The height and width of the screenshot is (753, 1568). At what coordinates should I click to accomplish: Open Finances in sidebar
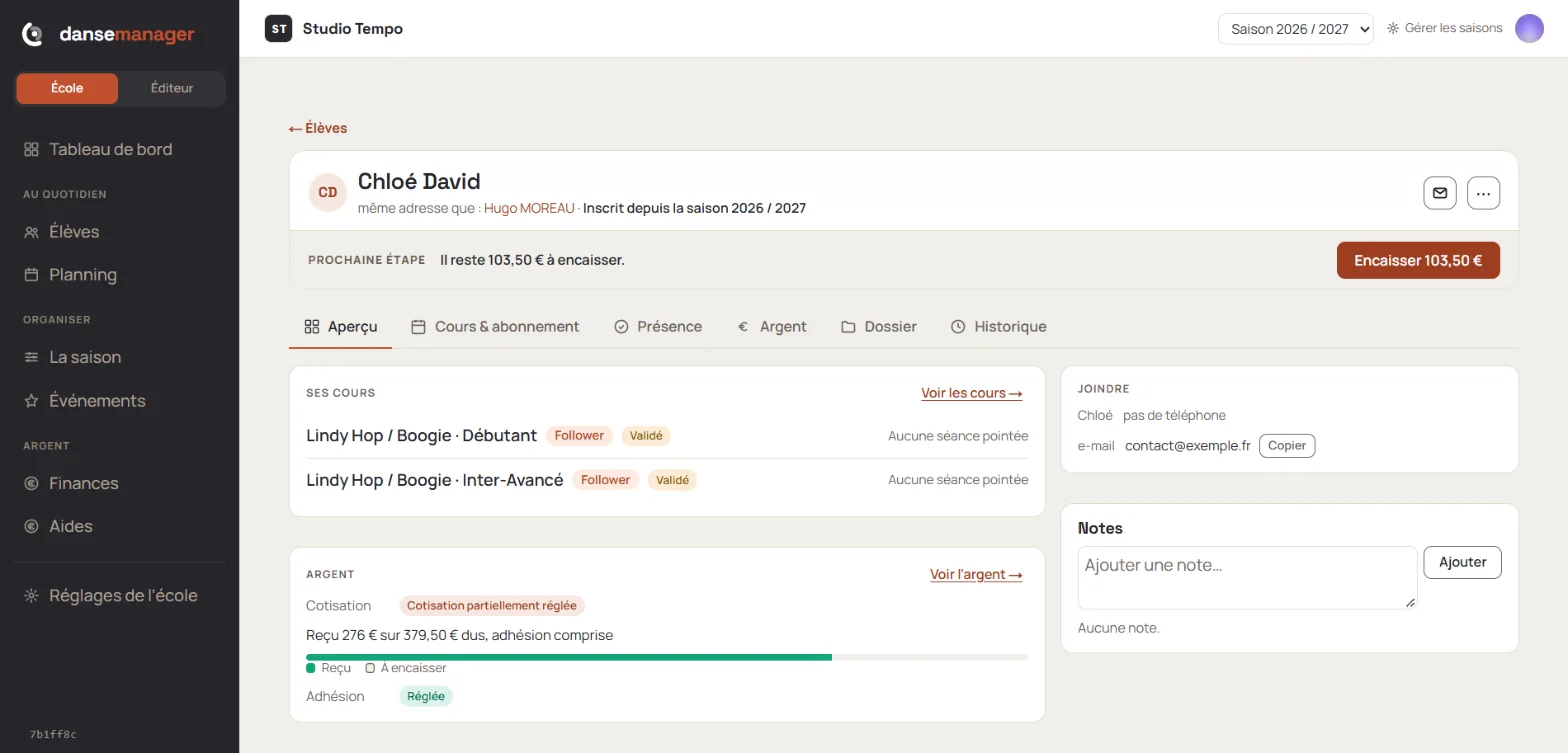(x=71, y=483)
